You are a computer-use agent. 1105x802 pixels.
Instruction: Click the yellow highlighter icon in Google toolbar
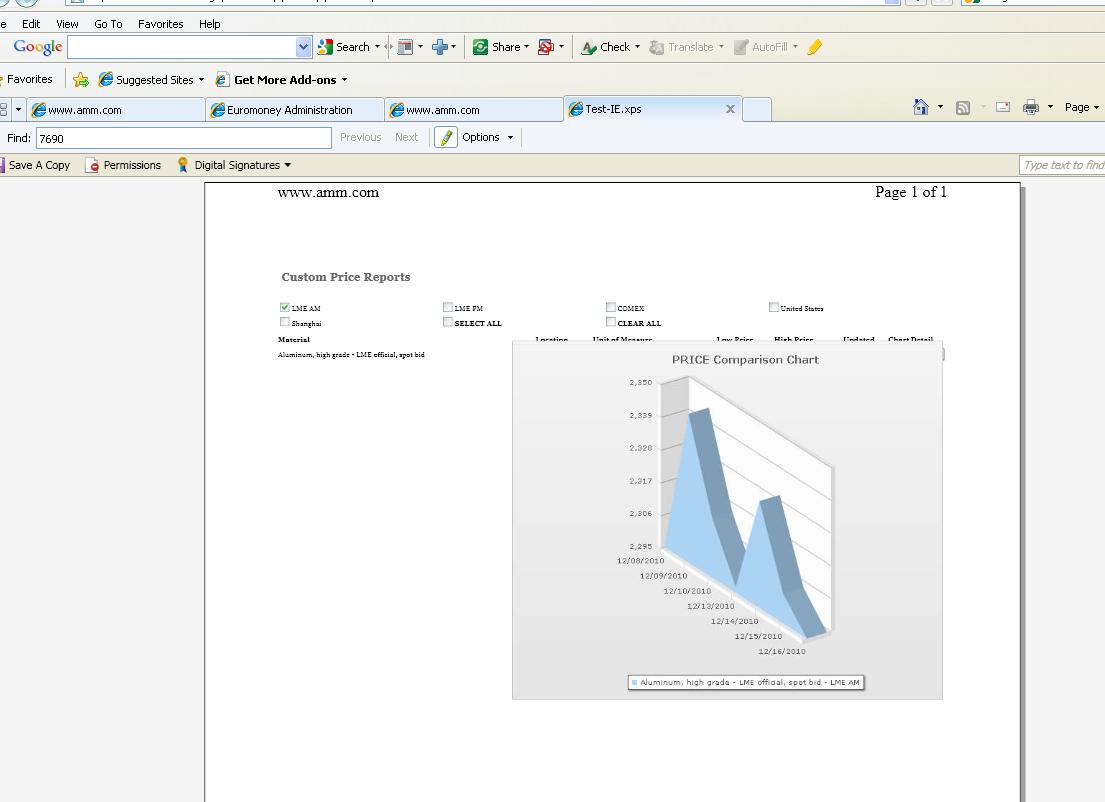815,47
